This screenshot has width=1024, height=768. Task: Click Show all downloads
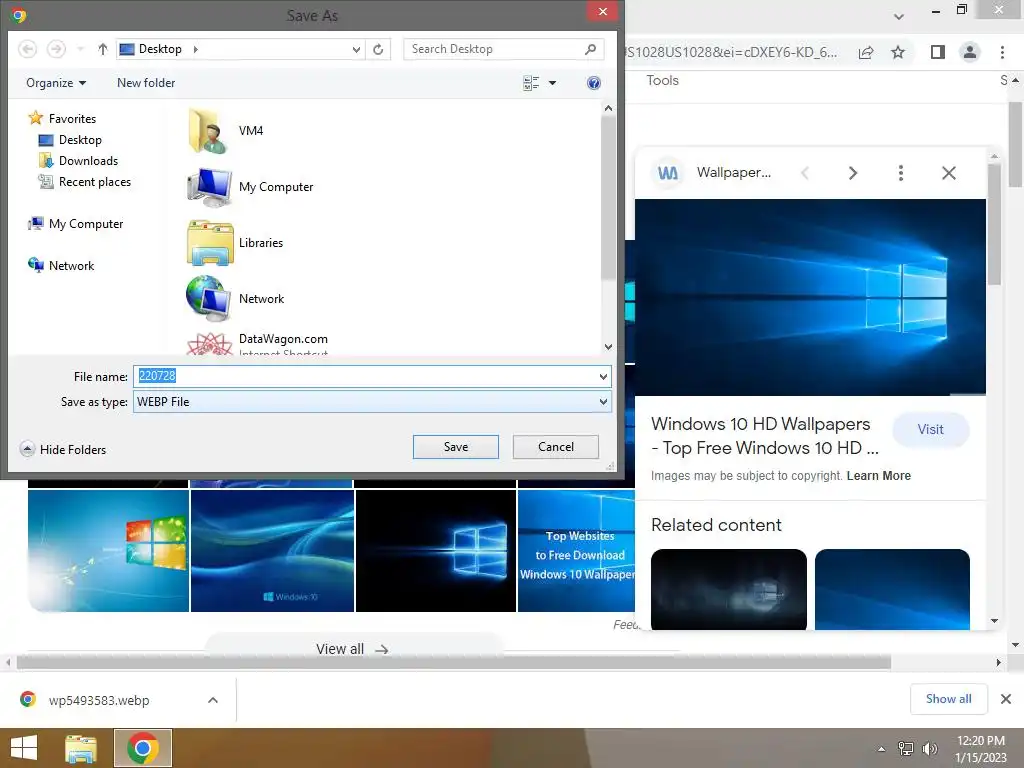tap(949, 699)
